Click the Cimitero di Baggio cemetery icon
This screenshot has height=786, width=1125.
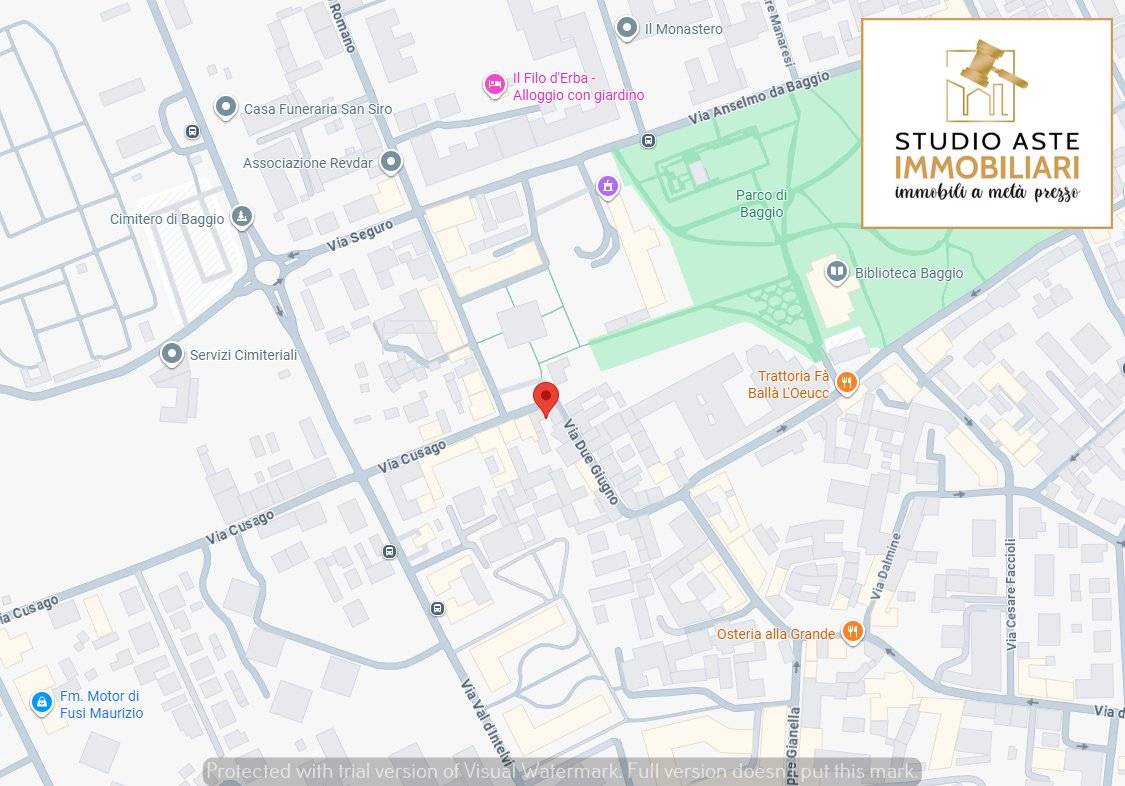(241, 217)
